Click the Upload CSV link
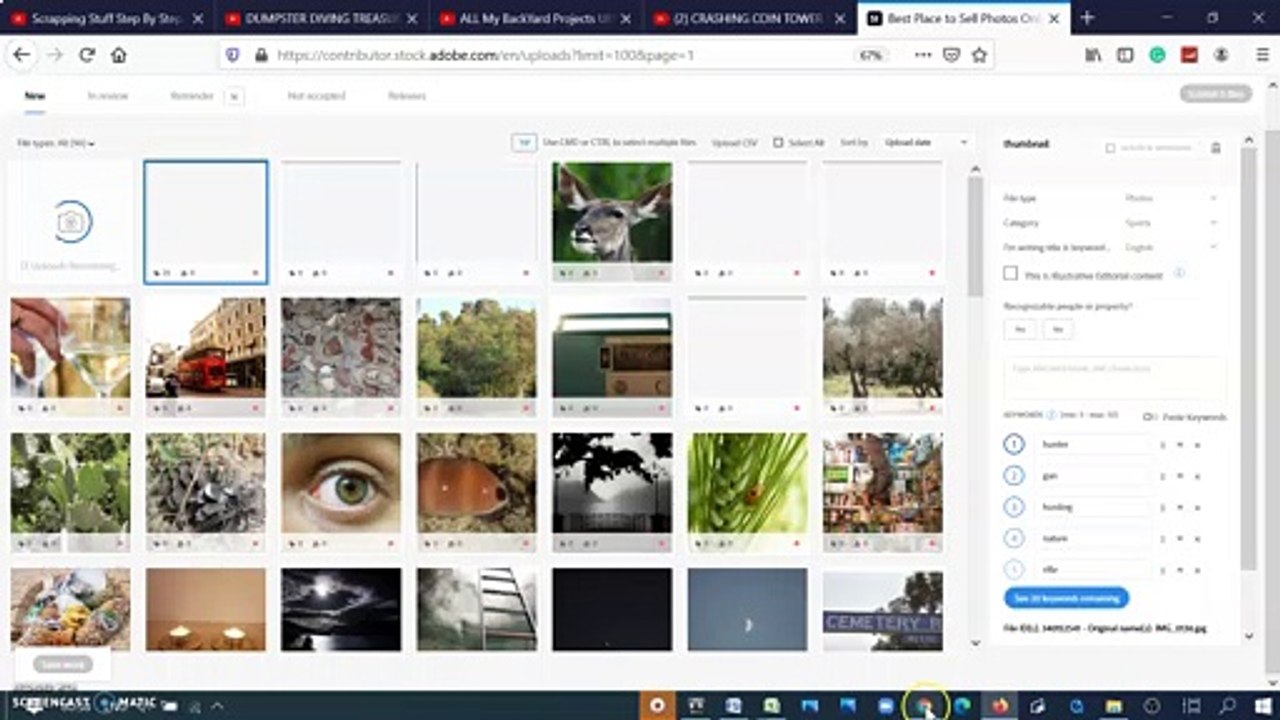The height and width of the screenshot is (720, 1280). (734, 143)
